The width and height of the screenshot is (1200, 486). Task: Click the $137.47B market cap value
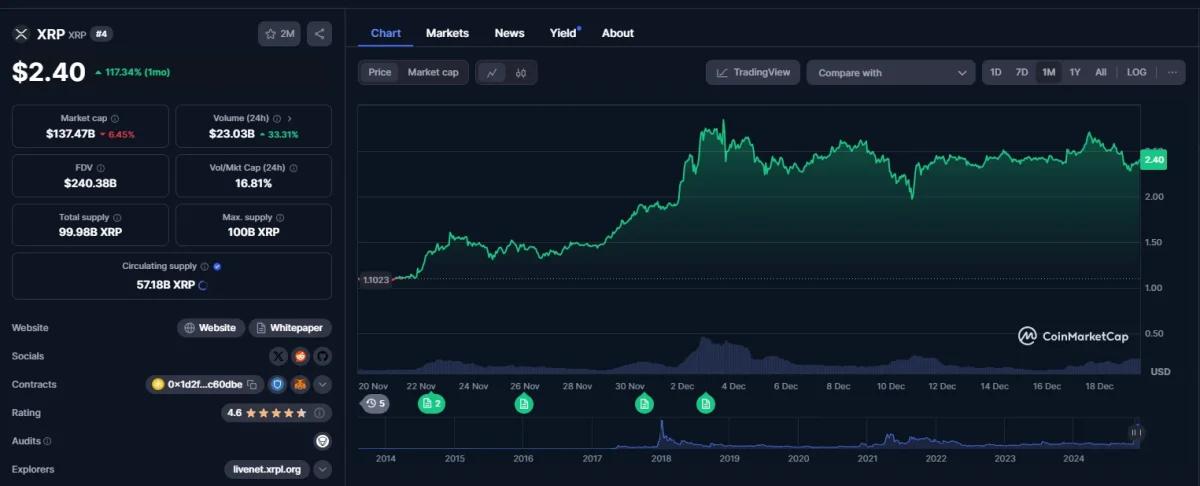70,134
